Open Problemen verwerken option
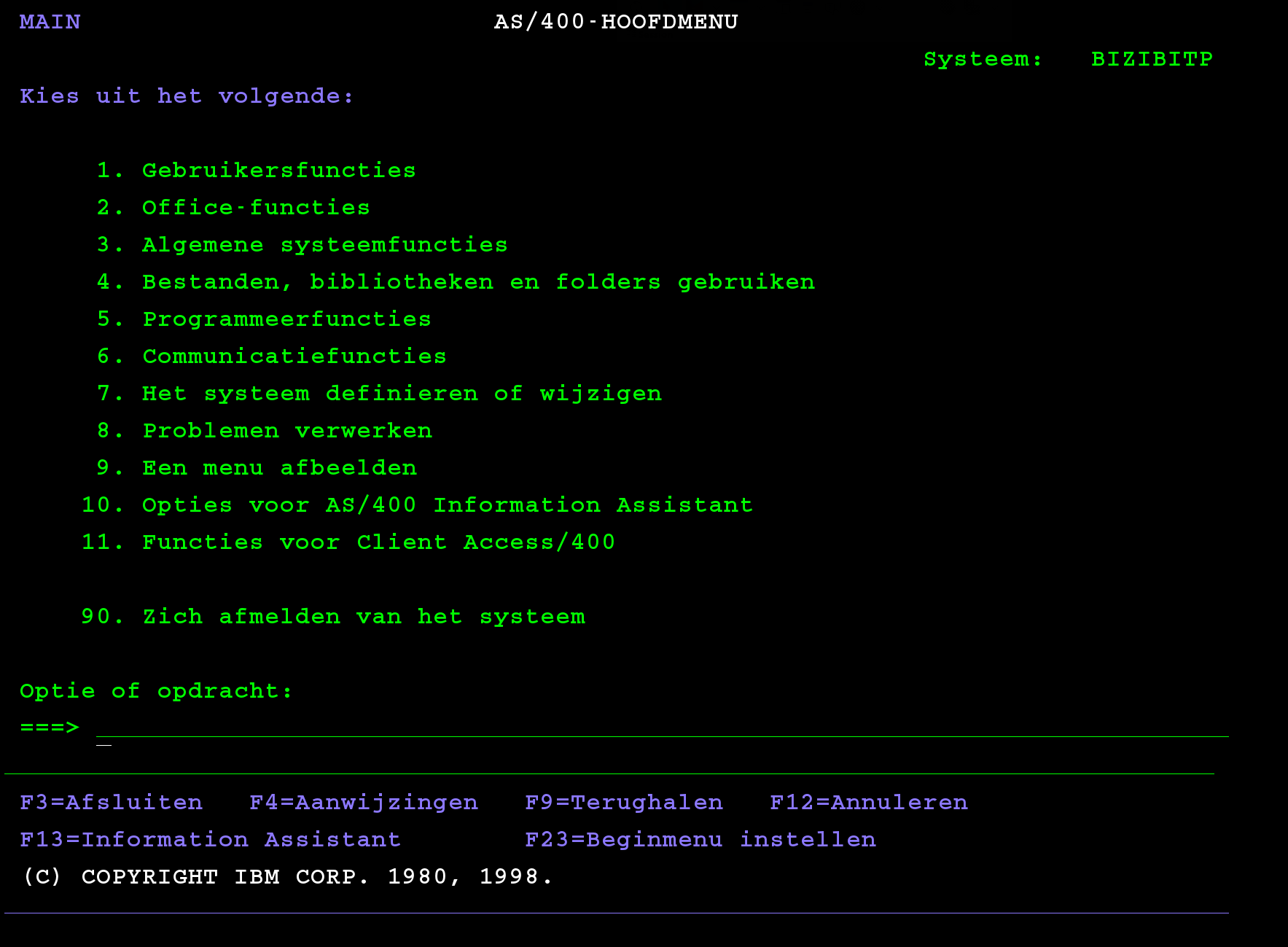The image size is (1288, 947). coord(287,431)
